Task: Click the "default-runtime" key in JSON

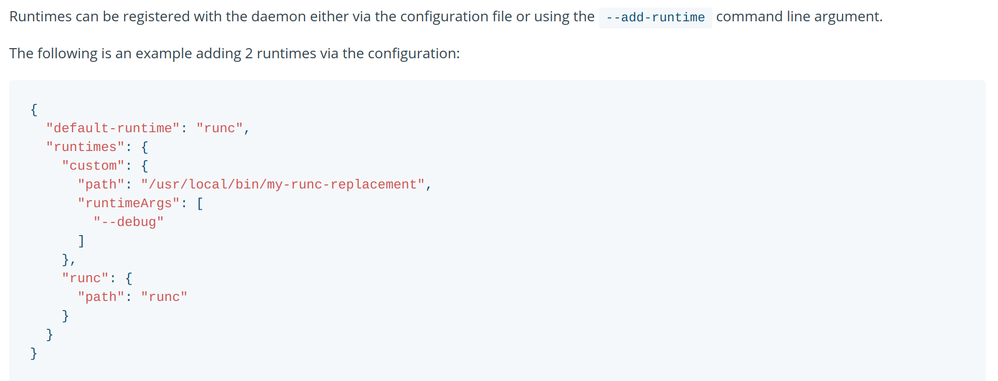Action: point(113,128)
